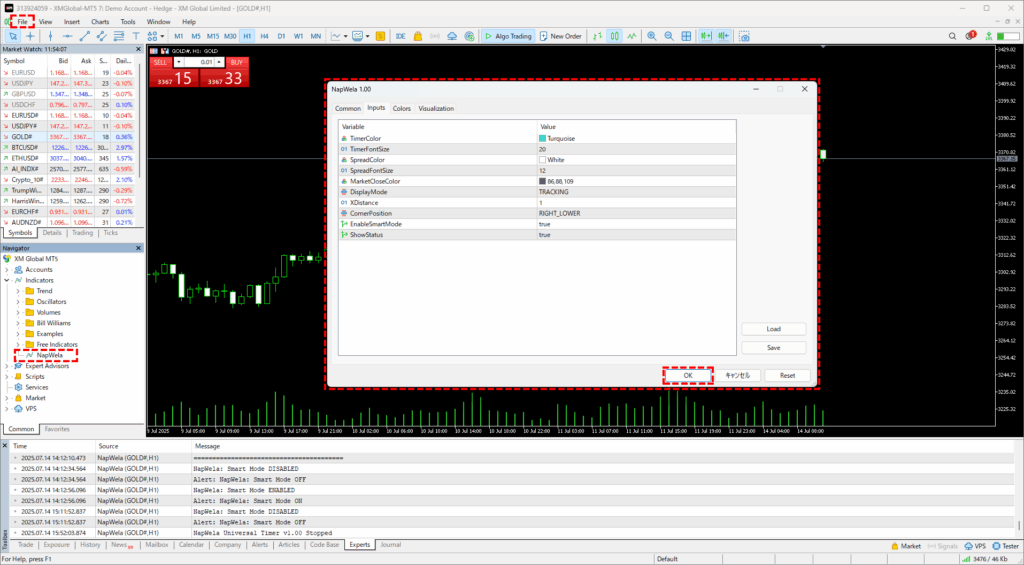1024x565 pixels.
Task: Switch chart to line chart view
Action: point(632,37)
